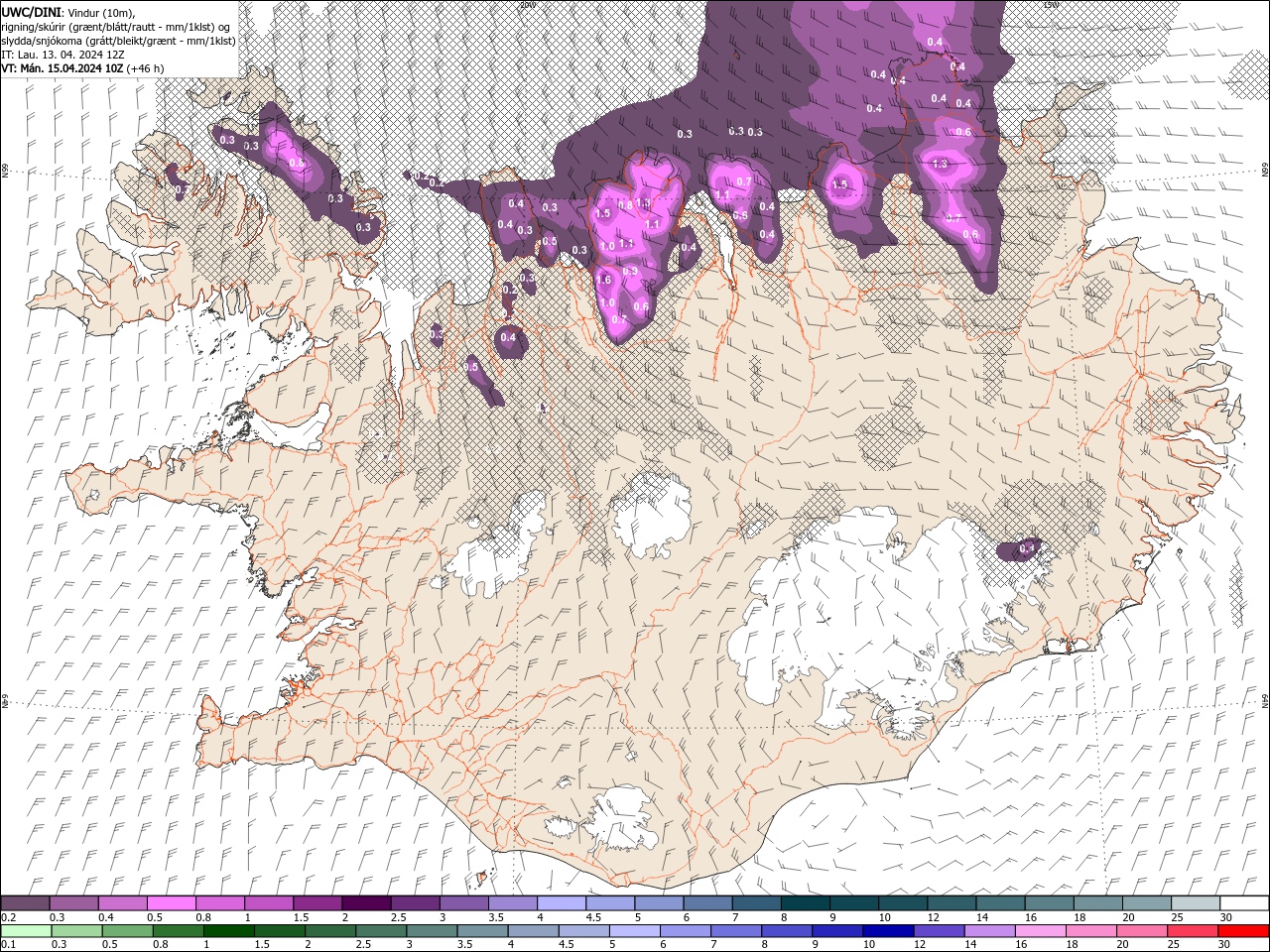Click the '30' label under the white snow swatch
The height and width of the screenshot is (952, 1270).
(1226, 917)
